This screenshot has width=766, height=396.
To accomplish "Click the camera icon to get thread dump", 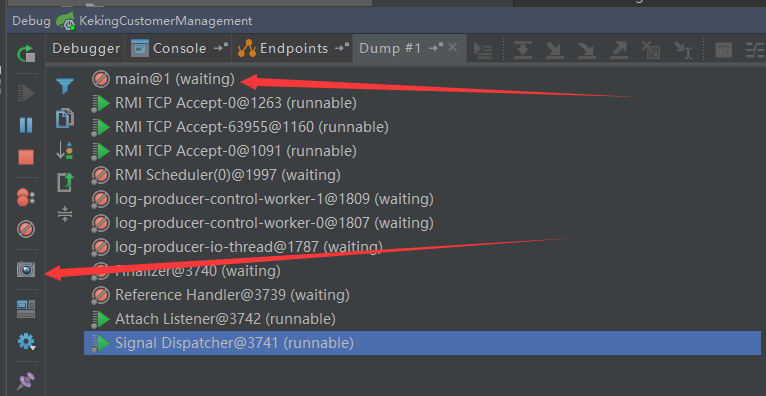I will click(x=26, y=269).
